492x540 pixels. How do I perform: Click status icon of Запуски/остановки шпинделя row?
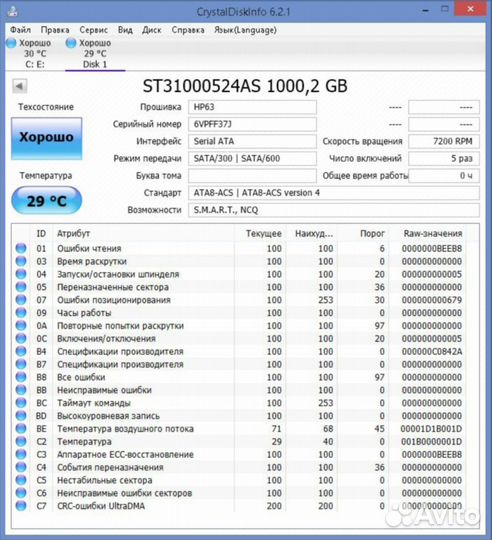(x=21, y=274)
